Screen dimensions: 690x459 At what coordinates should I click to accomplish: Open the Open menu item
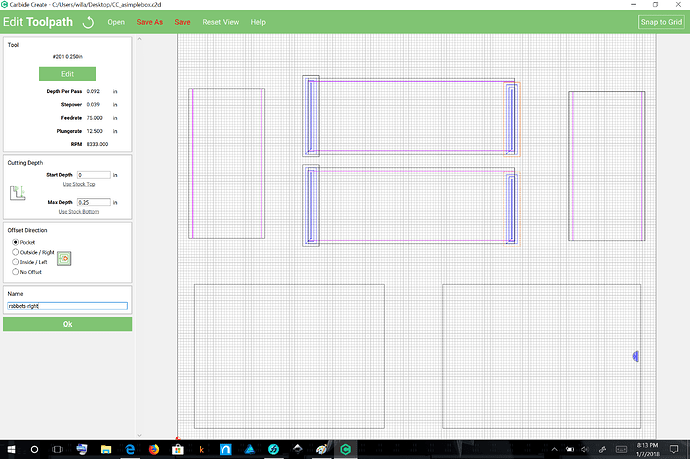coord(116,22)
